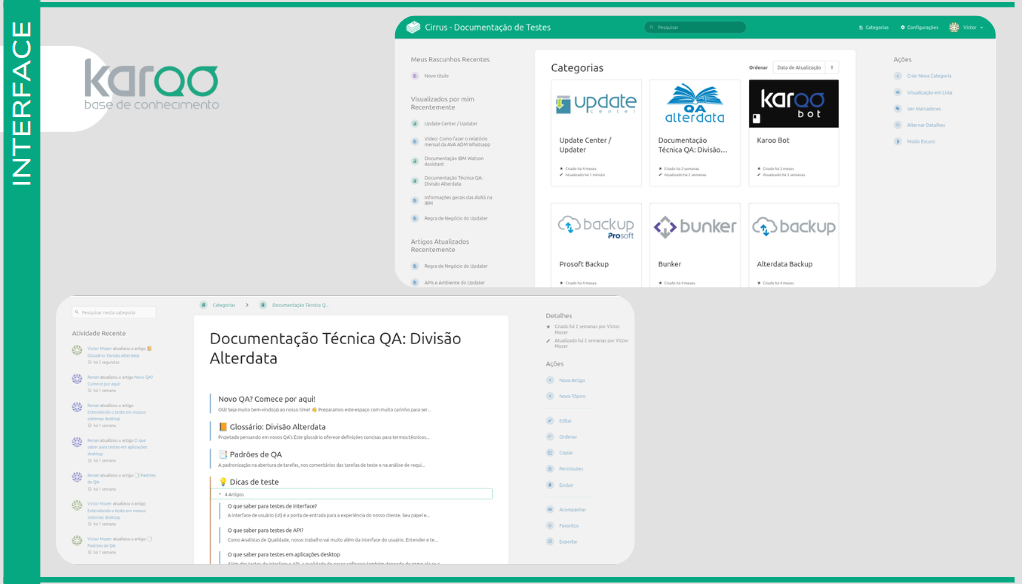Open the Bunker category card thumbnail

pyautogui.click(x=695, y=226)
